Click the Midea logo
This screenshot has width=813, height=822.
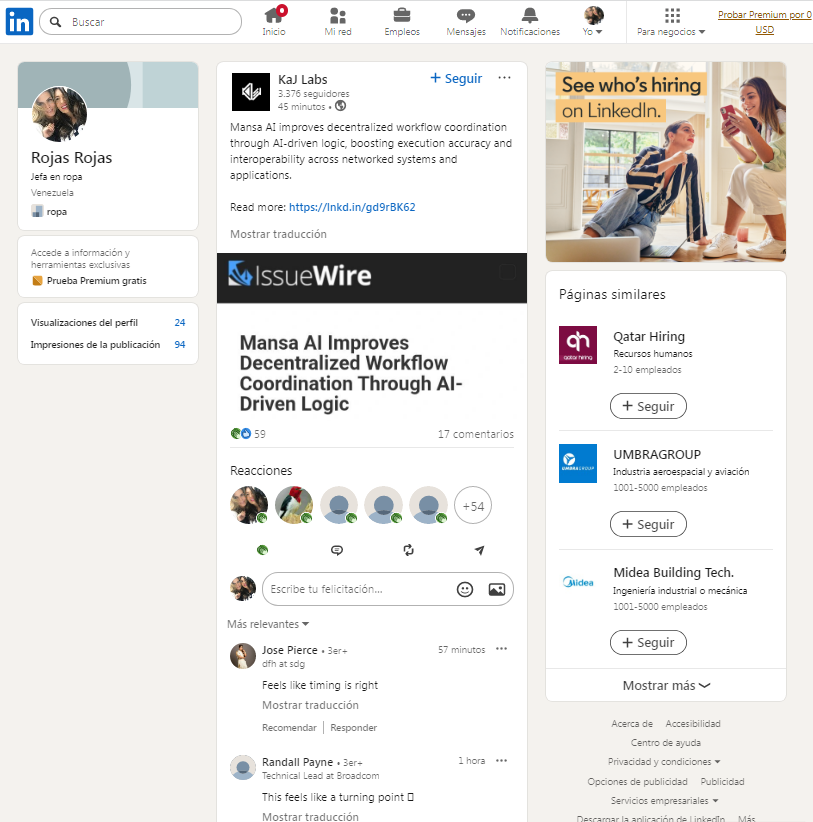click(x=578, y=582)
